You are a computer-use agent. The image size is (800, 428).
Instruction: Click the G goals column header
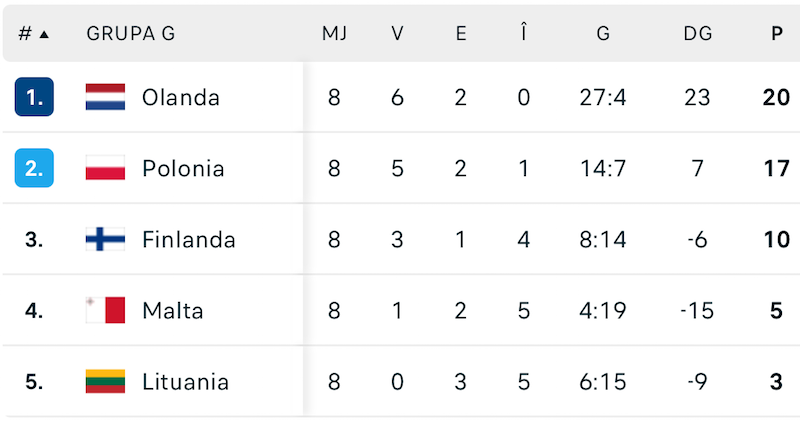coord(603,33)
